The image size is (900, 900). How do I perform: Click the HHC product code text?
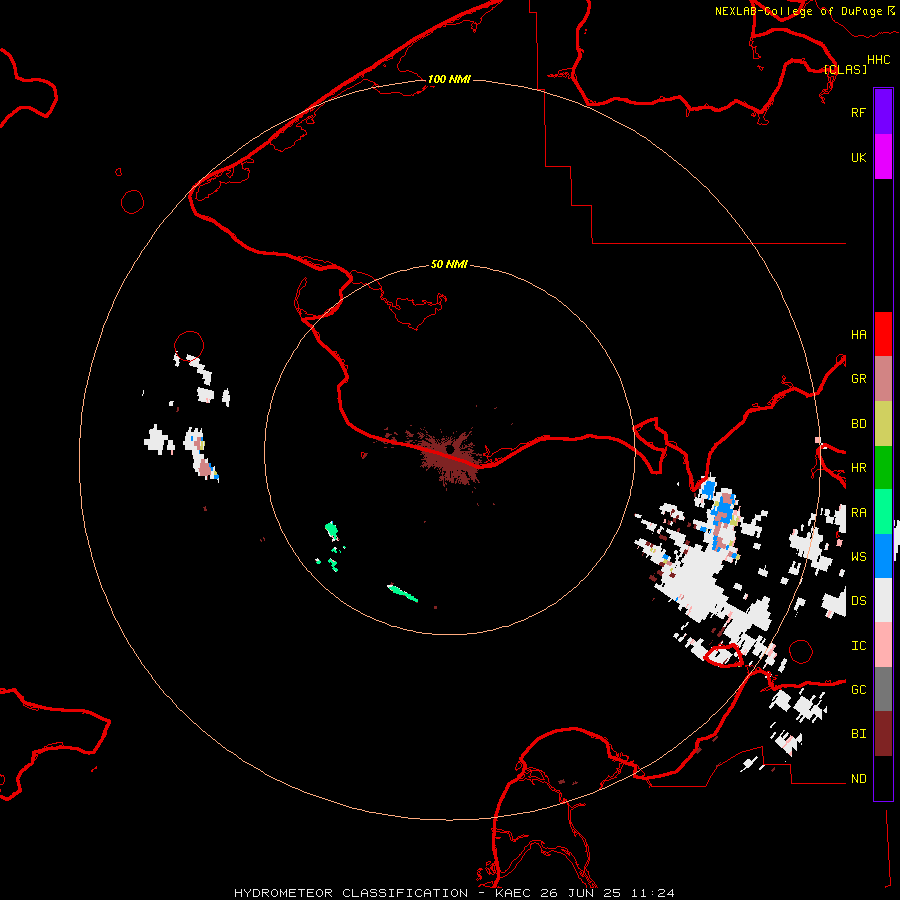878,60
